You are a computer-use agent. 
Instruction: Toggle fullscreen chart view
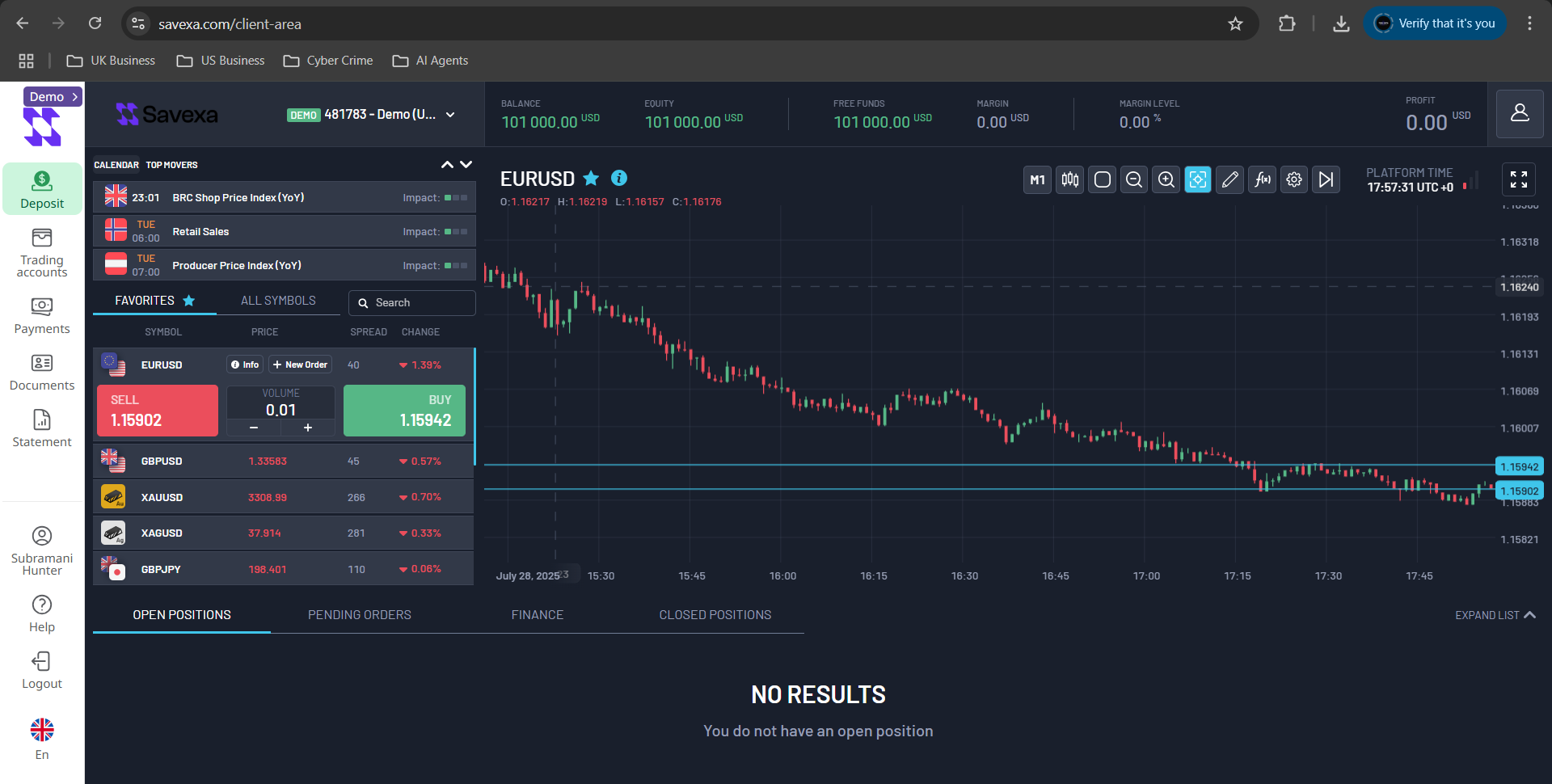pyautogui.click(x=1519, y=179)
